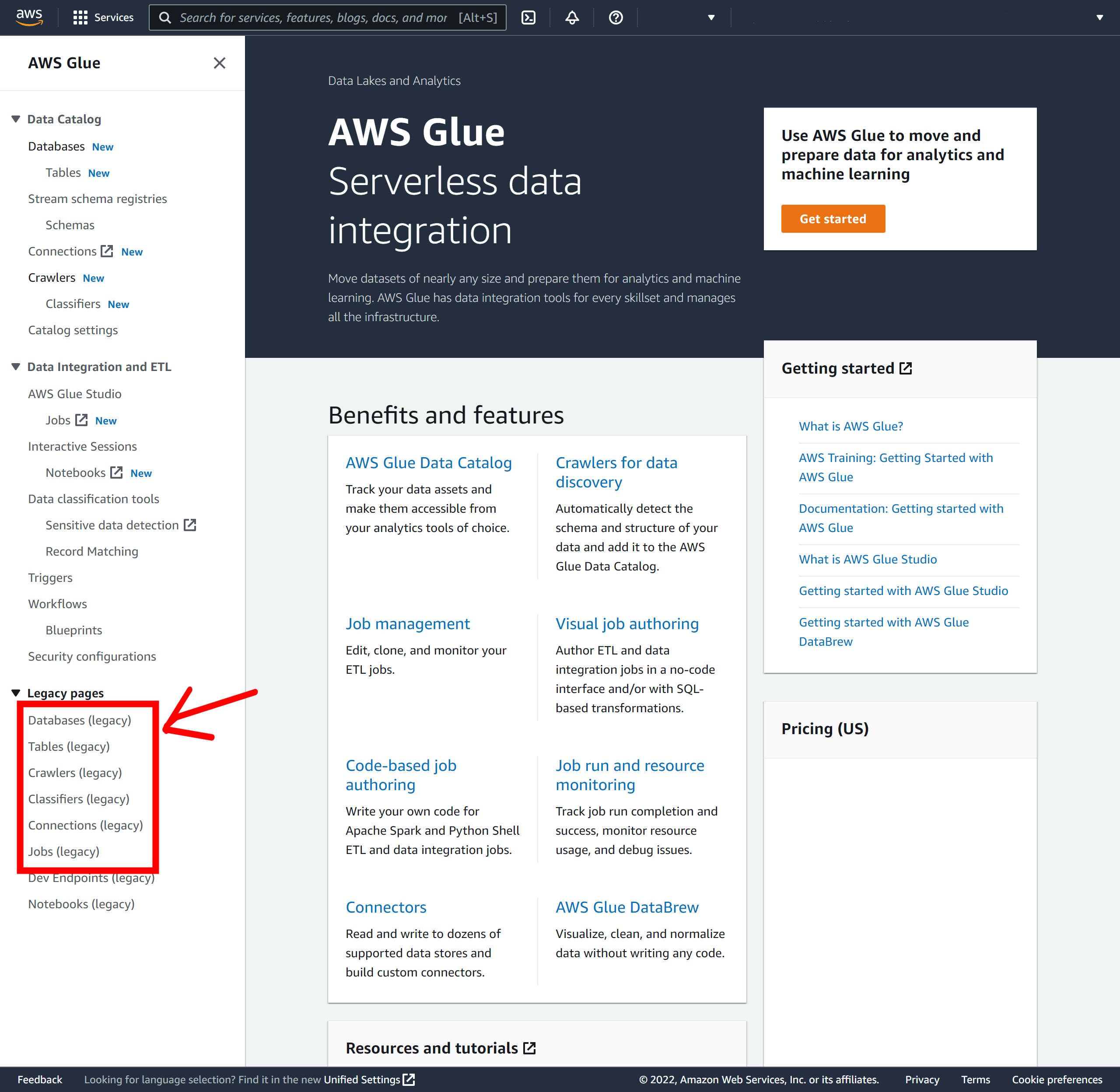Viewport: 1120px width, 1092px height.
Task: Open Job run and resource monitoring
Action: 630,775
